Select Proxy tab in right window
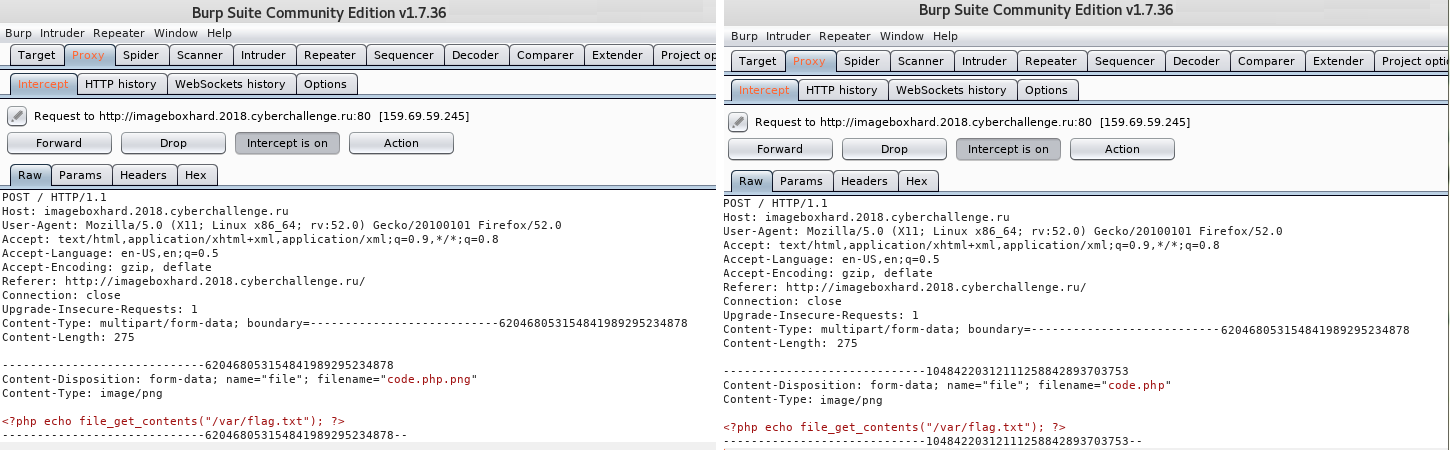1450x450 pixels. pos(810,61)
